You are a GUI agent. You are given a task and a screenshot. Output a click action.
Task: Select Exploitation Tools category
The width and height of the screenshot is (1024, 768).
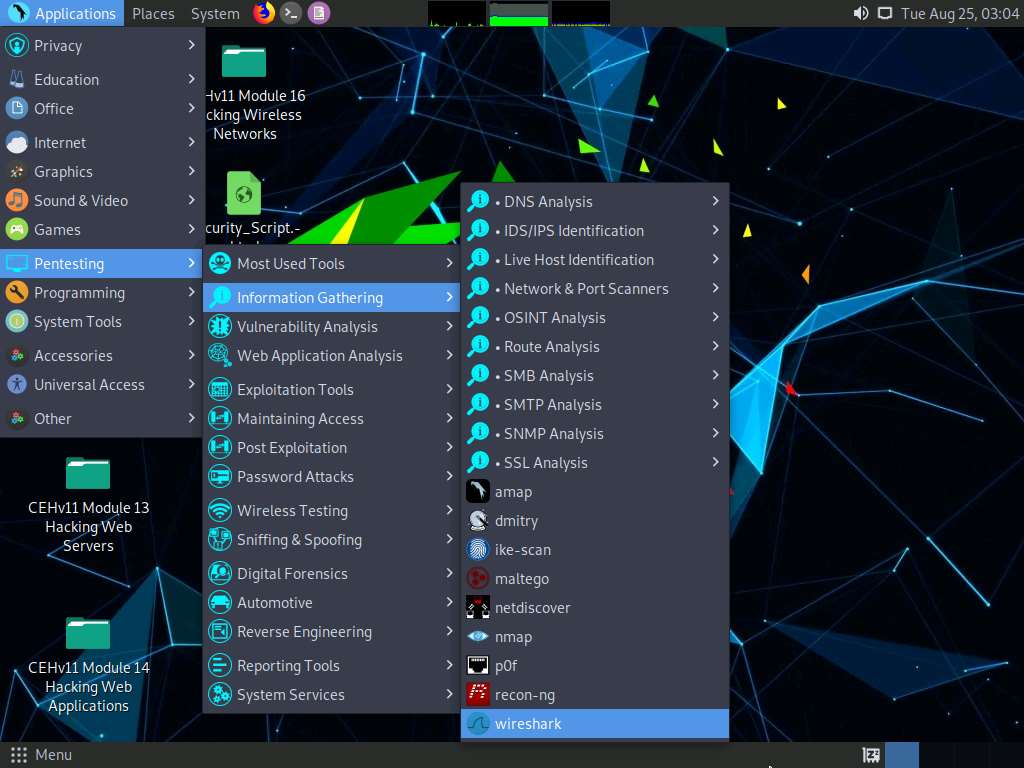click(332, 389)
